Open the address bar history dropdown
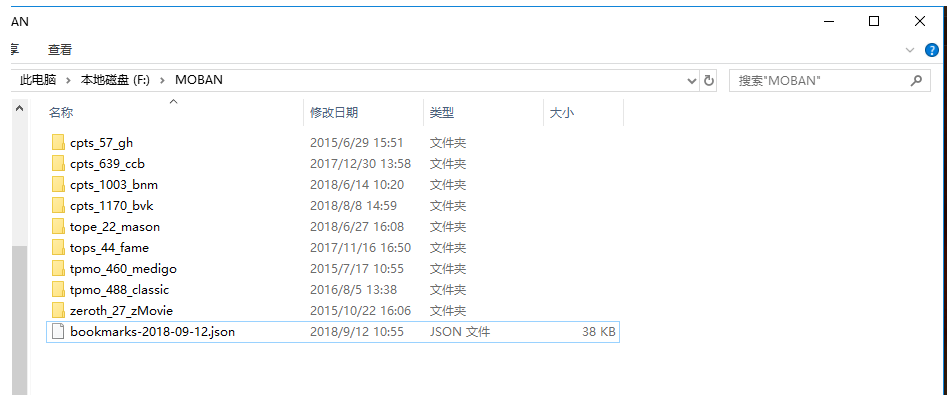947x395 pixels. point(692,80)
